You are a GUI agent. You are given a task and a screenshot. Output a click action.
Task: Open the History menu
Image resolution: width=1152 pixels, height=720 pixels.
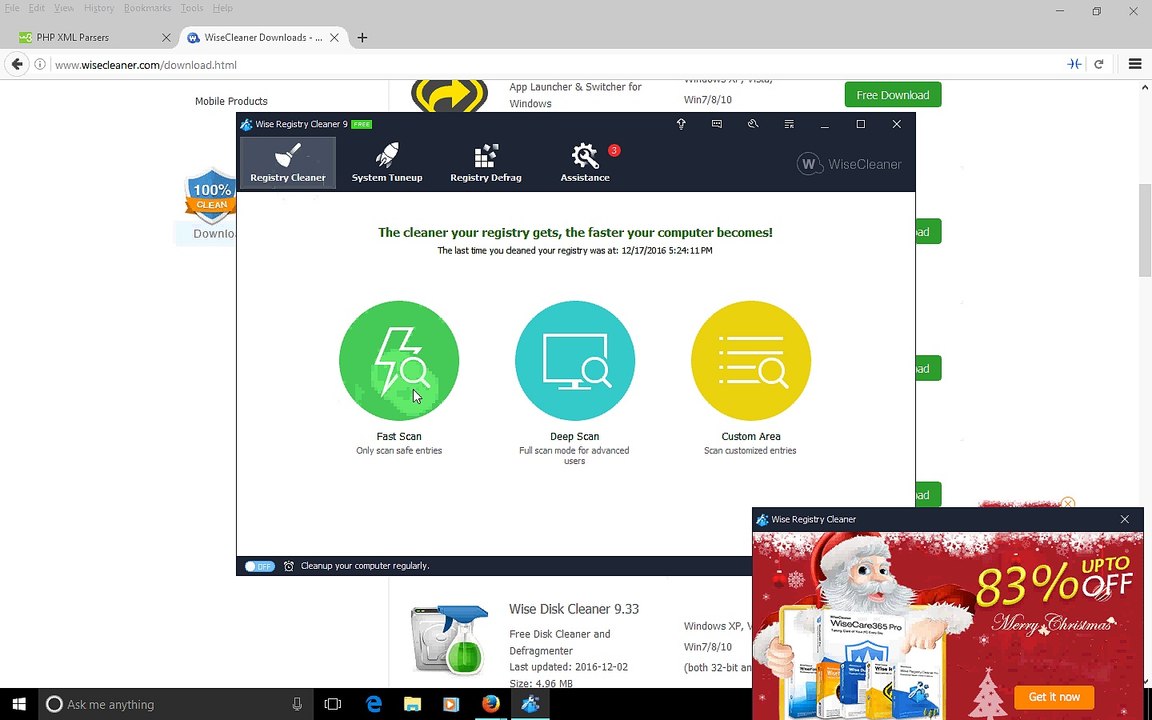point(98,8)
